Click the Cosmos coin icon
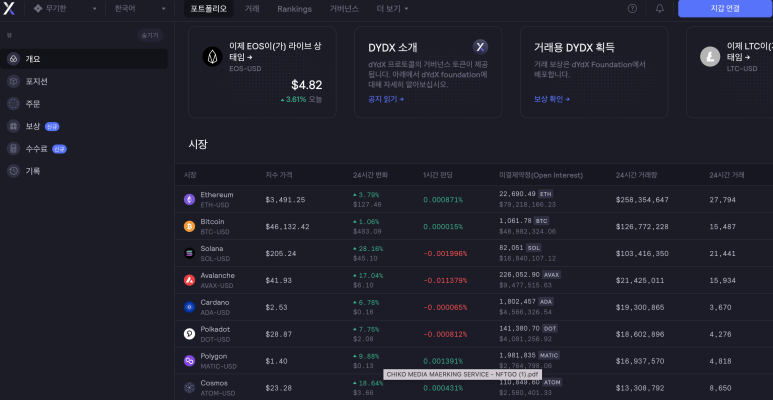 [189, 388]
